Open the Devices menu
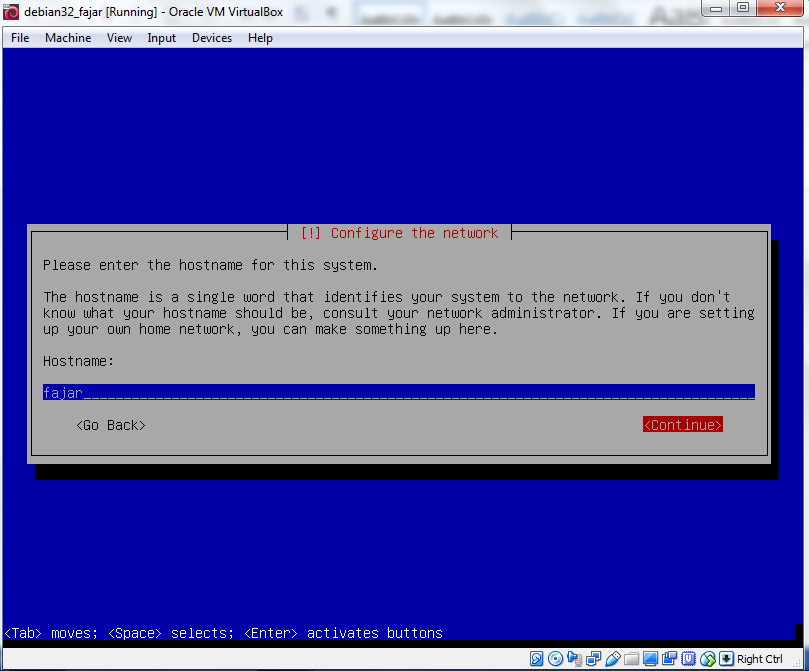This screenshot has width=809, height=671. 212,38
